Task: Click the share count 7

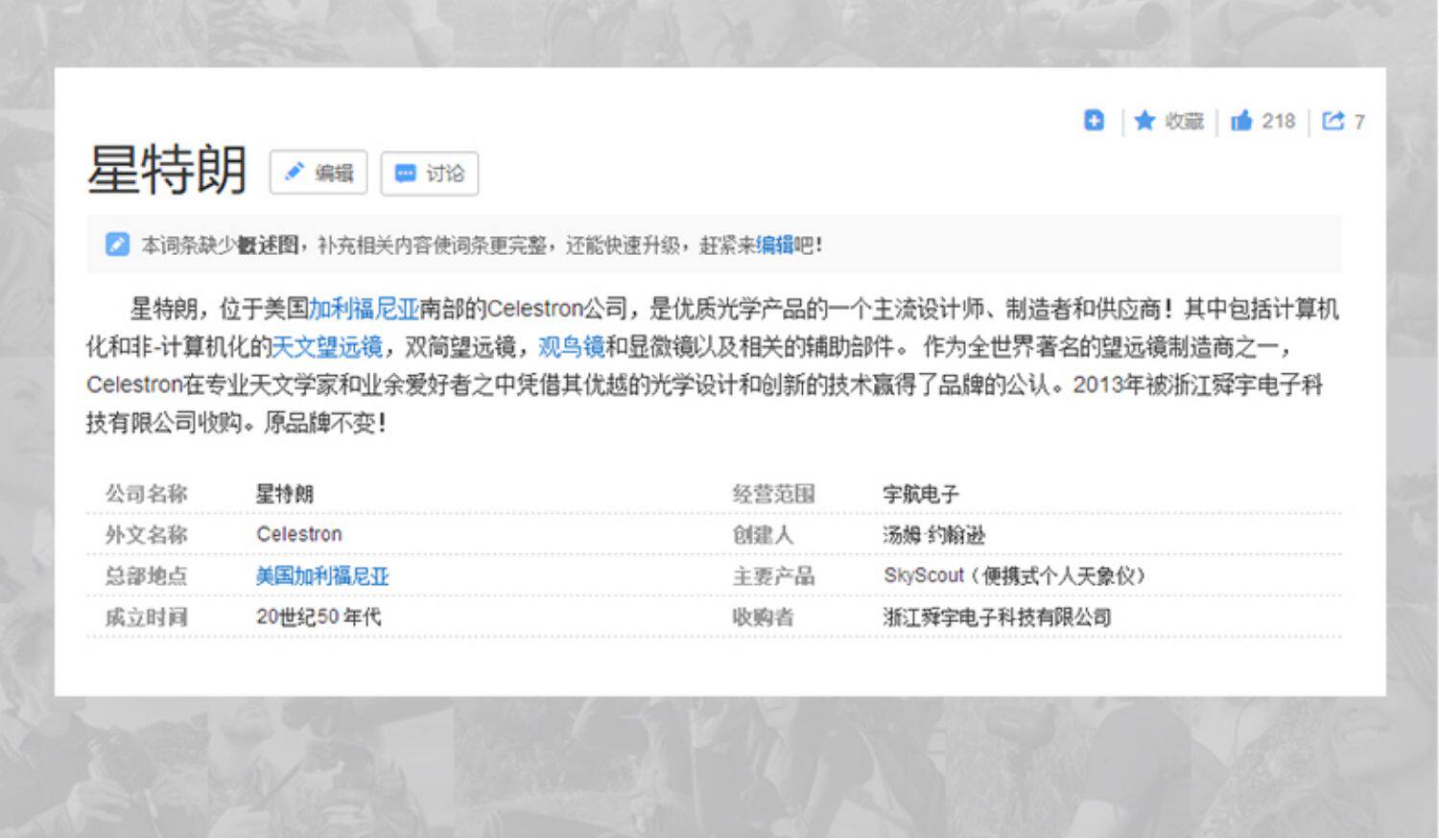Action: (1358, 122)
